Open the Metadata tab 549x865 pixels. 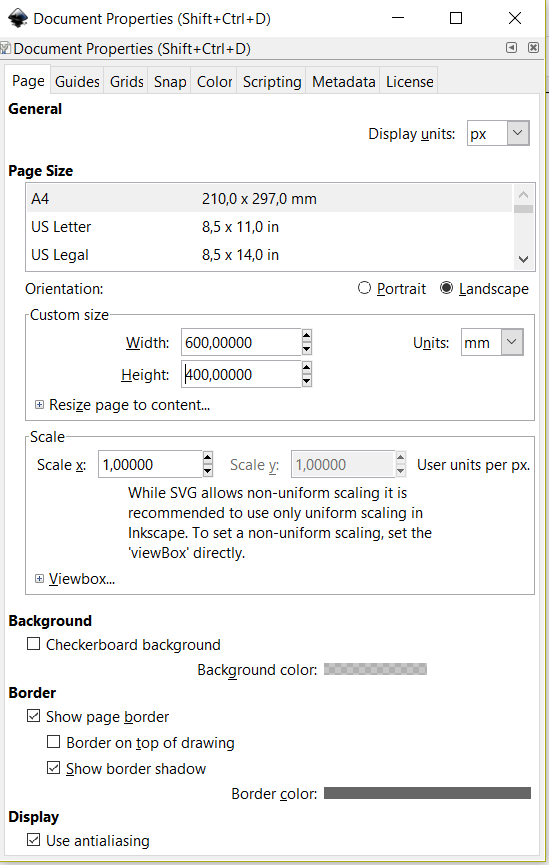point(343,82)
